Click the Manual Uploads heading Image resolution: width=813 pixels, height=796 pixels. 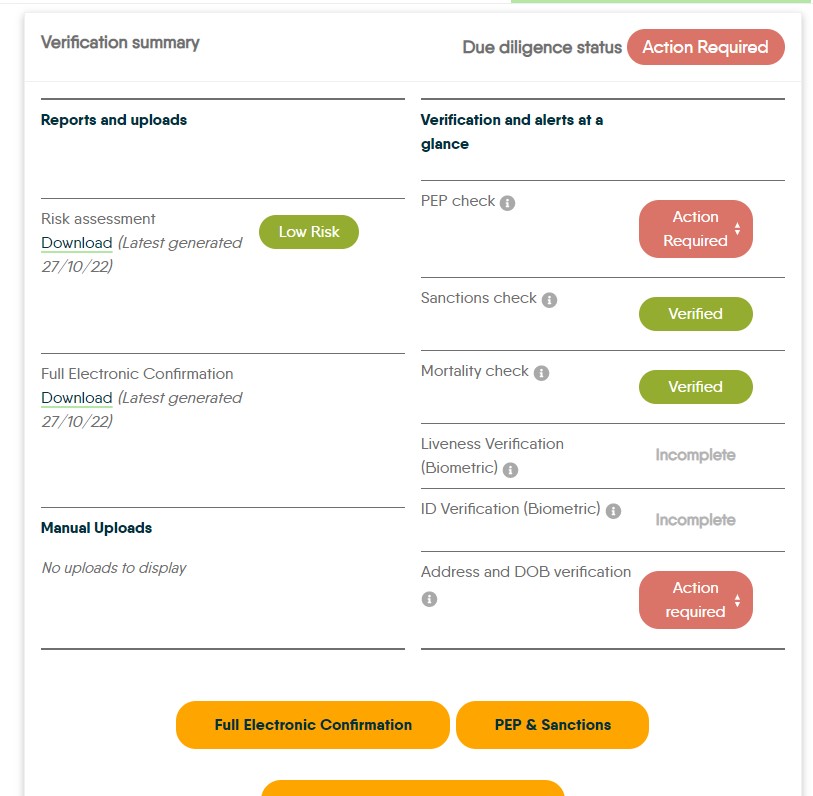96,528
